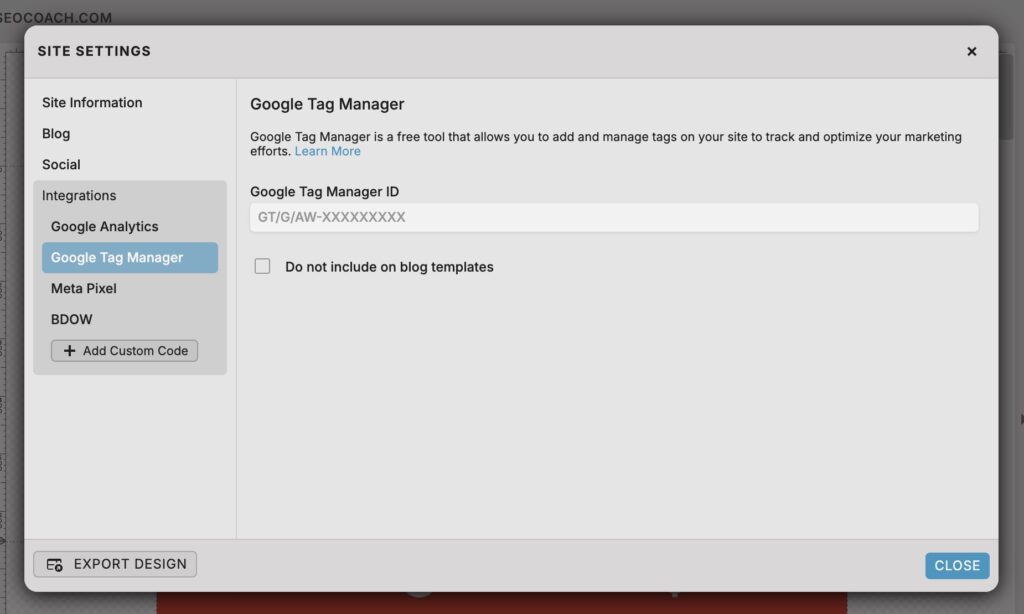The width and height of the screenshot is (1024, 614).
Task: Open BDOW integration
Action: pyautogui.click(x=72, y=319)
